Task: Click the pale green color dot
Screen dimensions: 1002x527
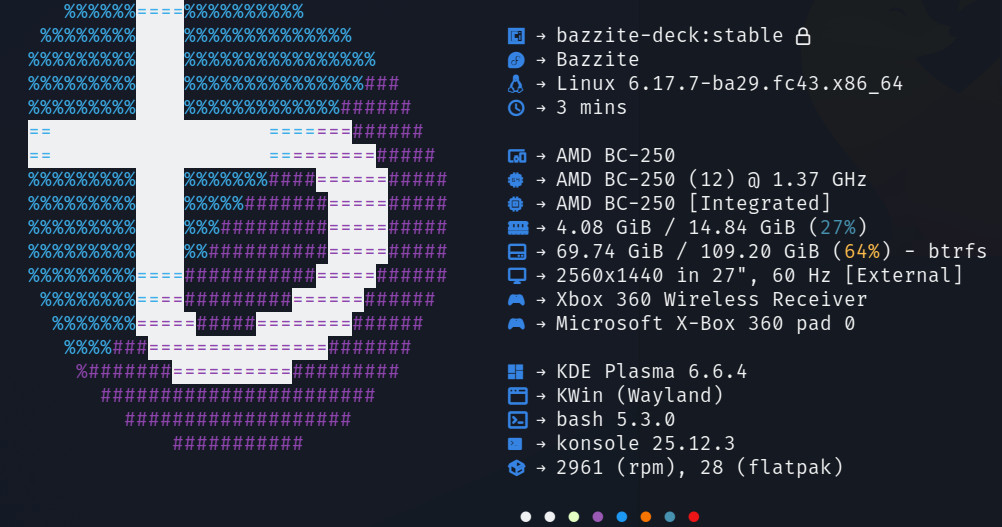Action: (x=574, y=517)
